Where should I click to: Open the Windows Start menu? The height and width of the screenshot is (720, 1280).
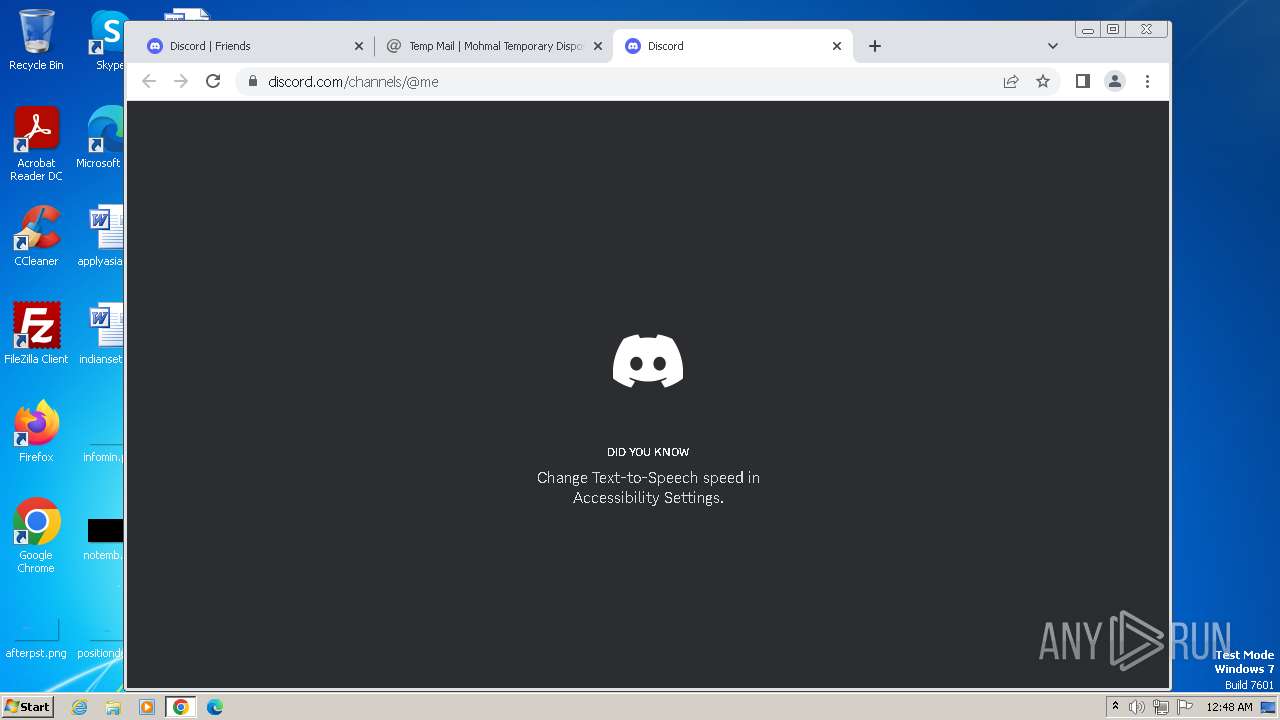pyautogui.click(x=27, y=707)
